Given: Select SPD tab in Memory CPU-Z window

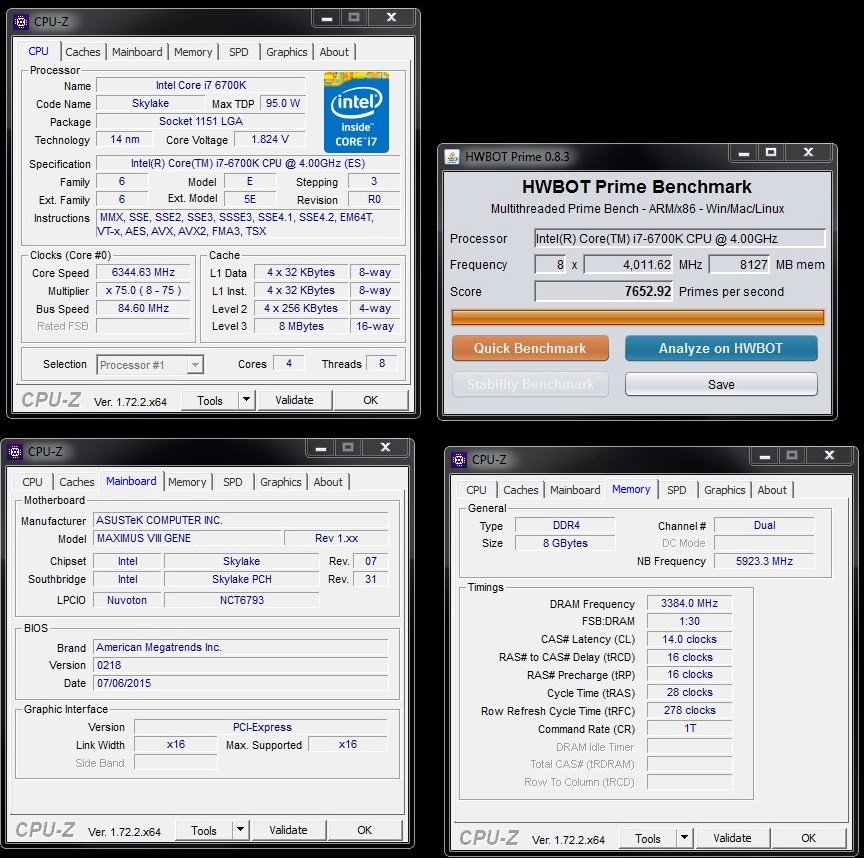Looking at the screenshot, I should pos(677,490).
